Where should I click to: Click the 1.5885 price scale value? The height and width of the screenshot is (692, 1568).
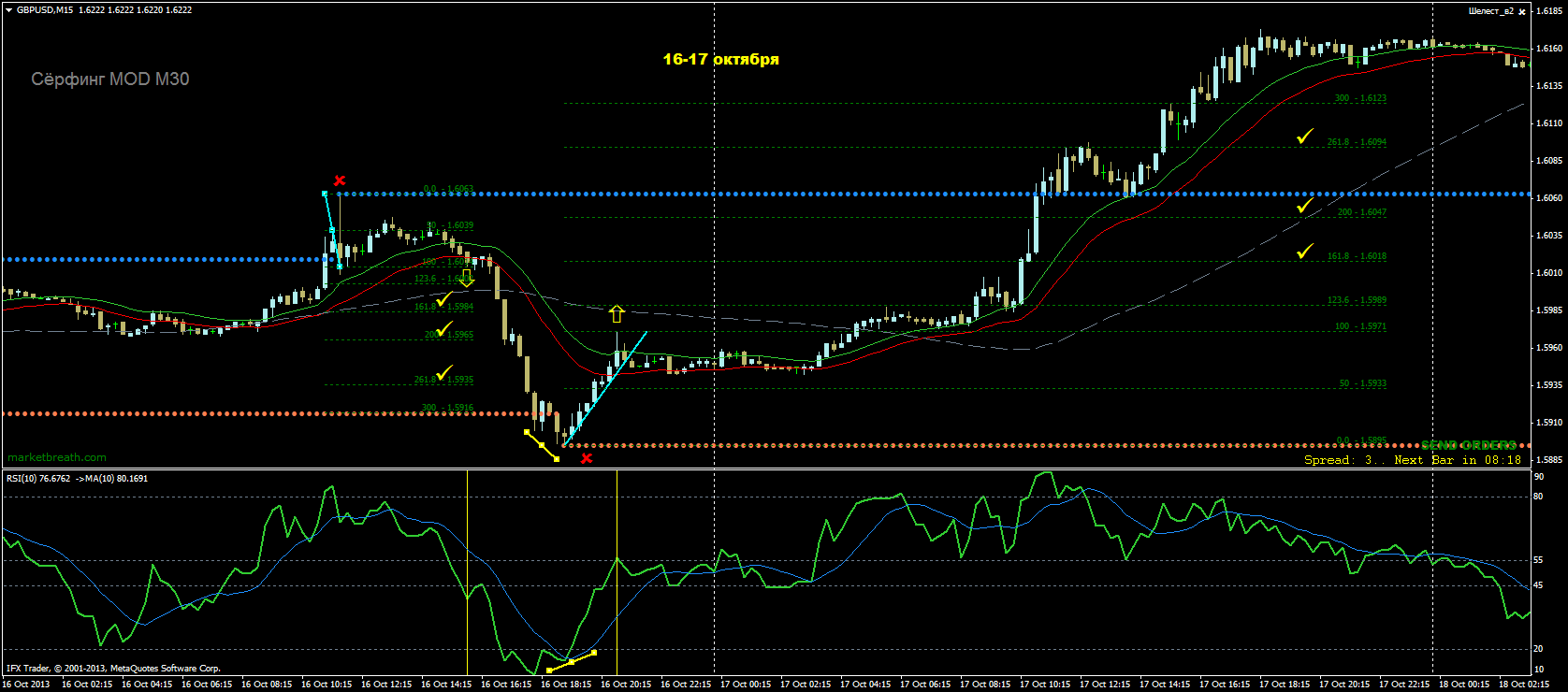pyautogui.click(x=1550, y=460)
